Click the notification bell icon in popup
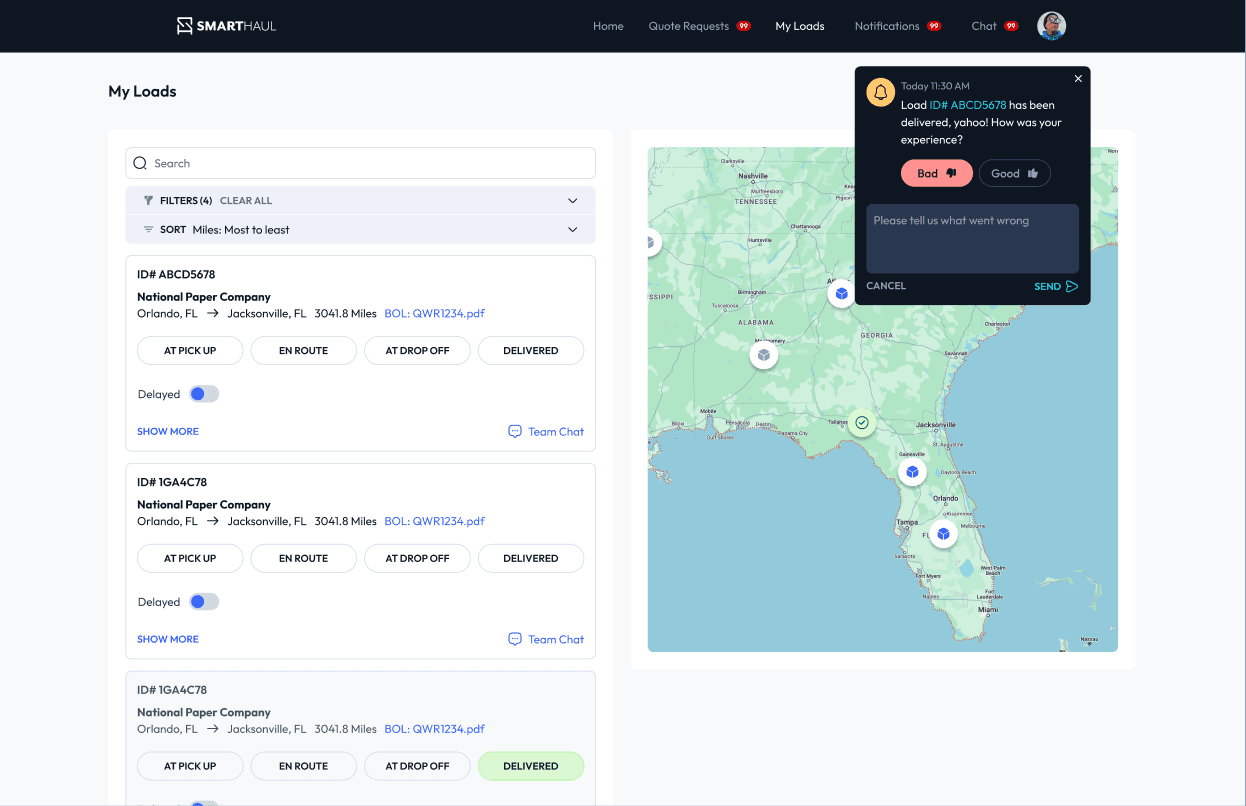 pyautogui.click(x=880, y=92)
